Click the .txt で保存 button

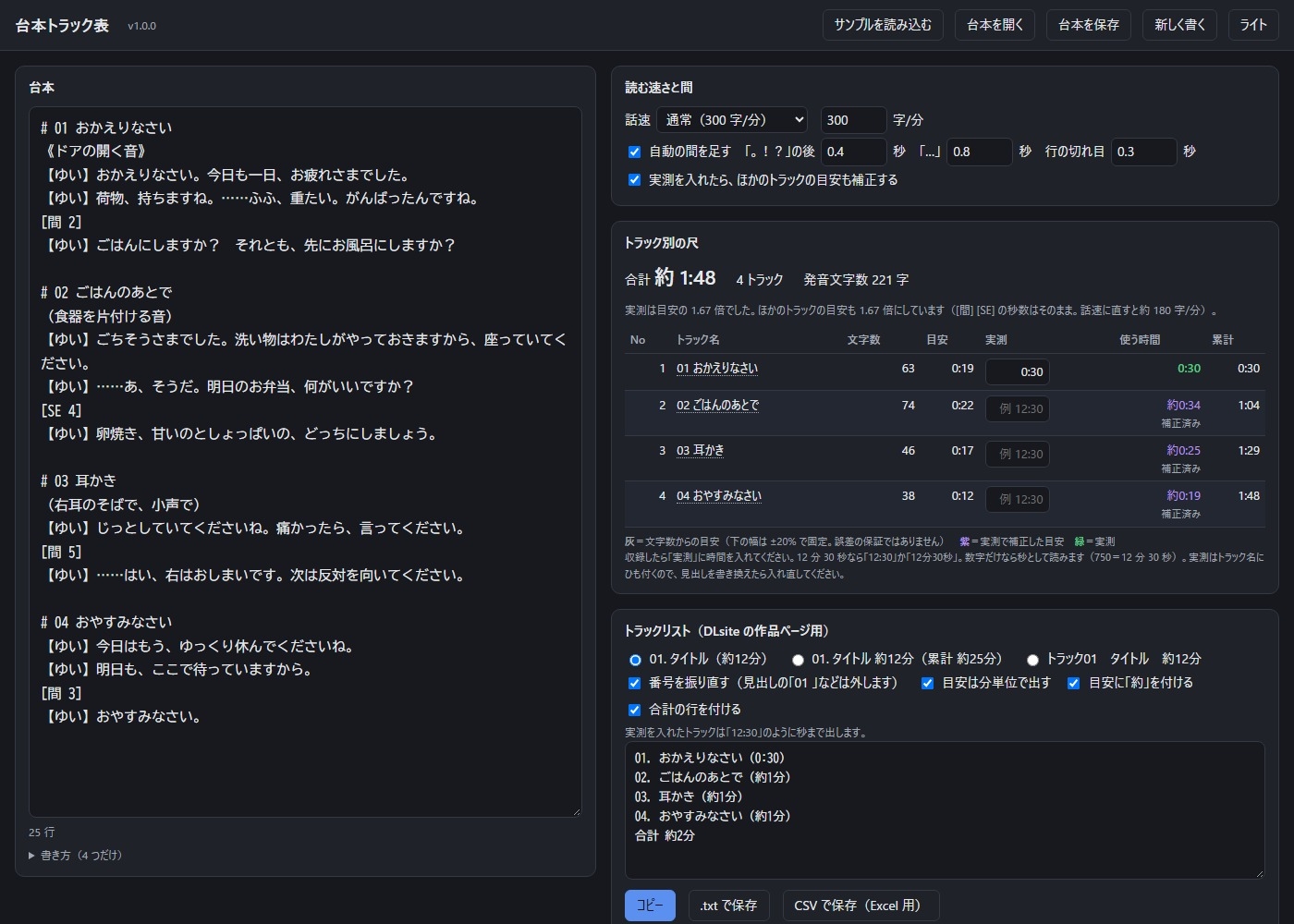click(728, 906)
